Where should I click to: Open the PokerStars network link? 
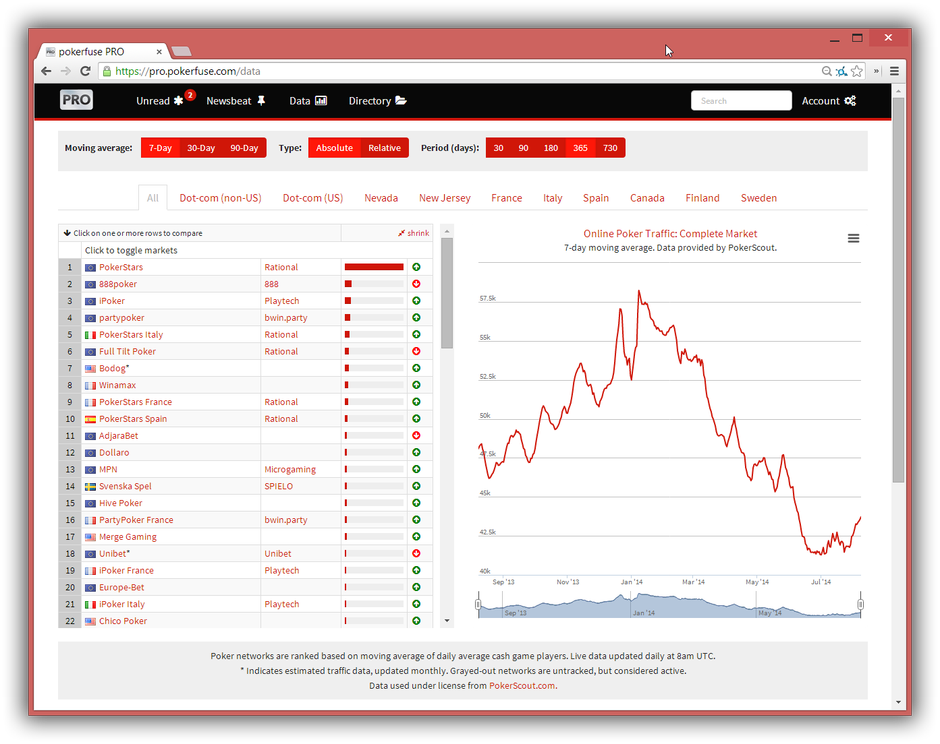pos(121,267)
